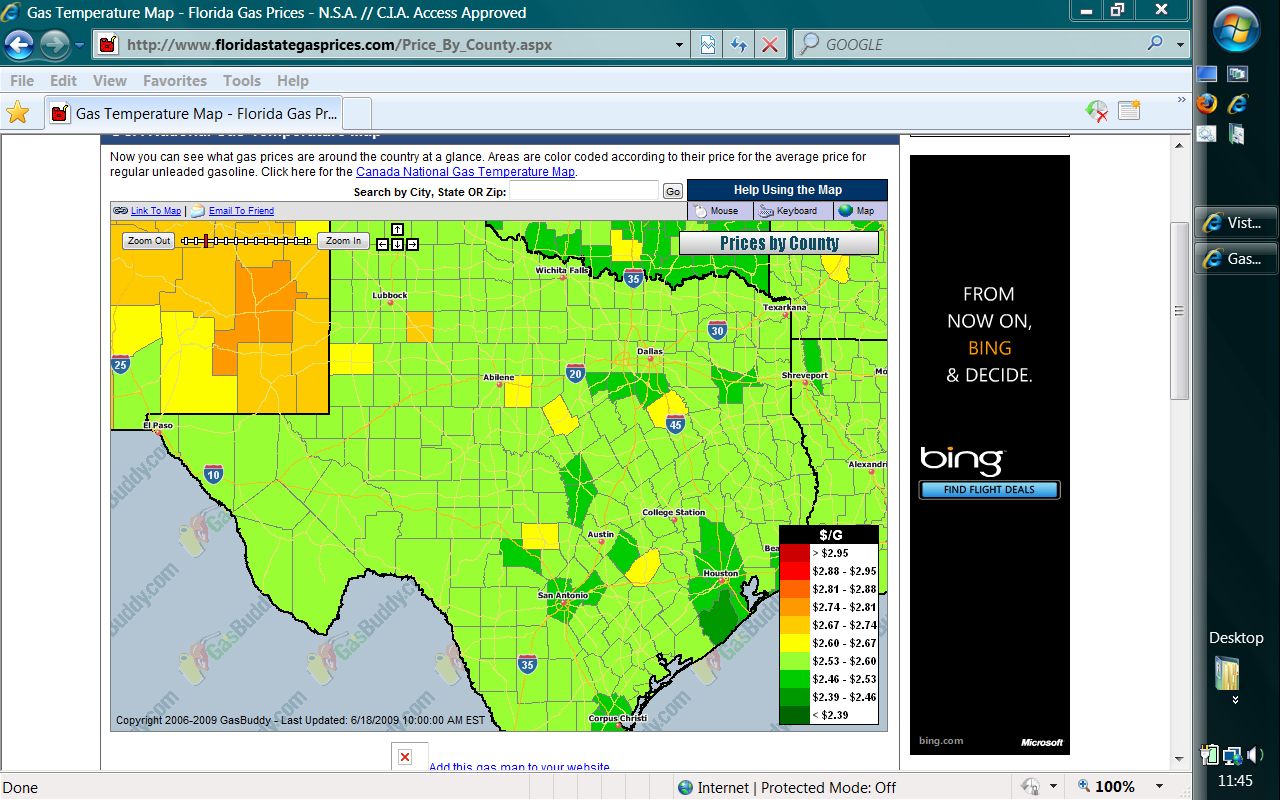Click the page-with-star toolbar icon
The width and height of the screenshot is (1280, 800).
click(x=1129, y=111)
